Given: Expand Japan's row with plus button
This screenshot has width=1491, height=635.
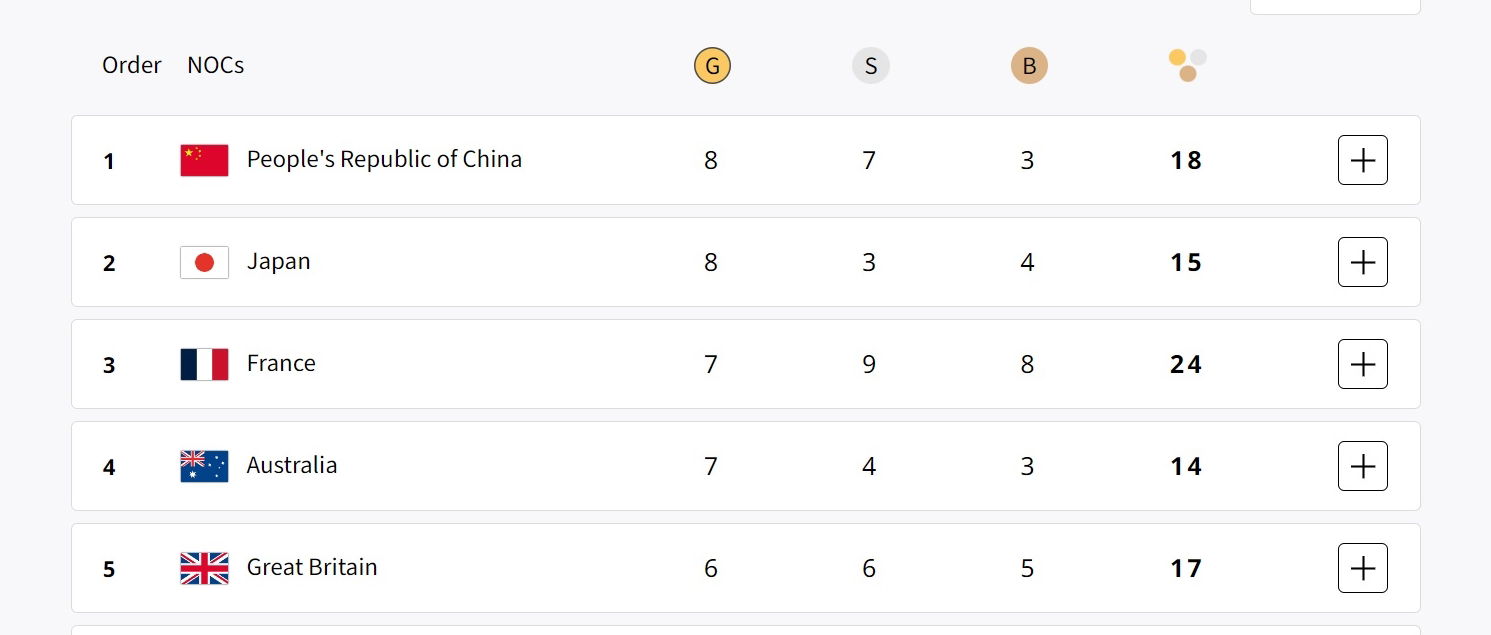Looking at the screenshot, I should pyautogui.click(x=1362, y=262).
